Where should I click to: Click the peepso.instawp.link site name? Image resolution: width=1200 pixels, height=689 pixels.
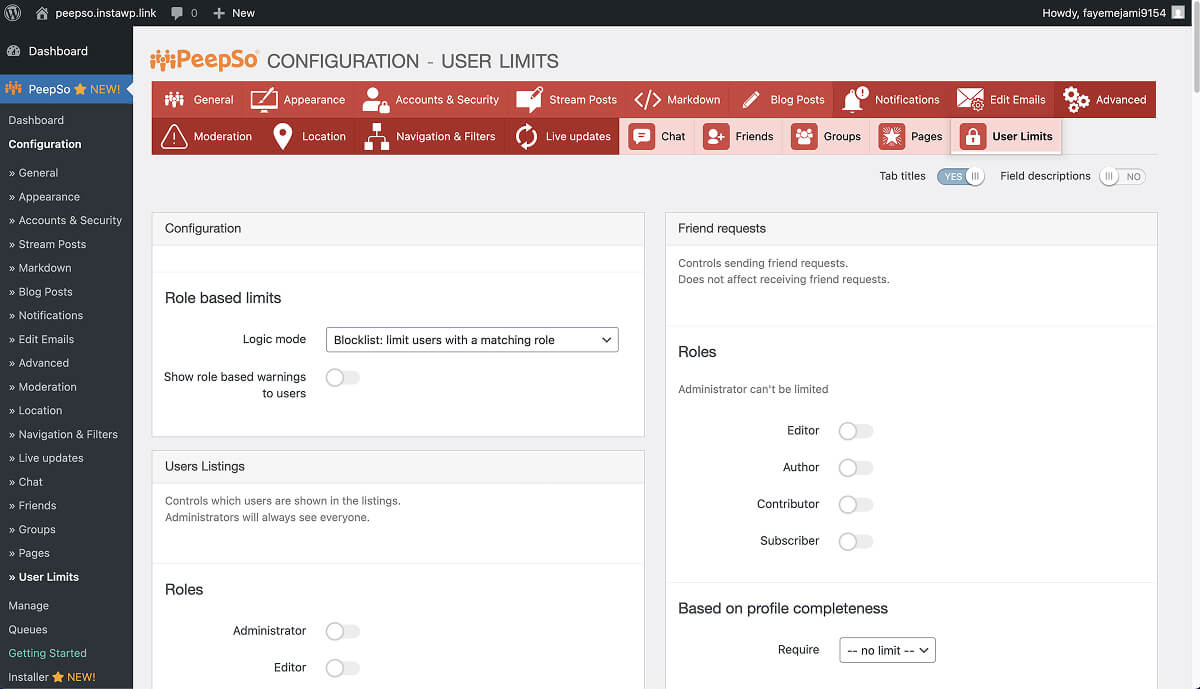click(106, 13)
